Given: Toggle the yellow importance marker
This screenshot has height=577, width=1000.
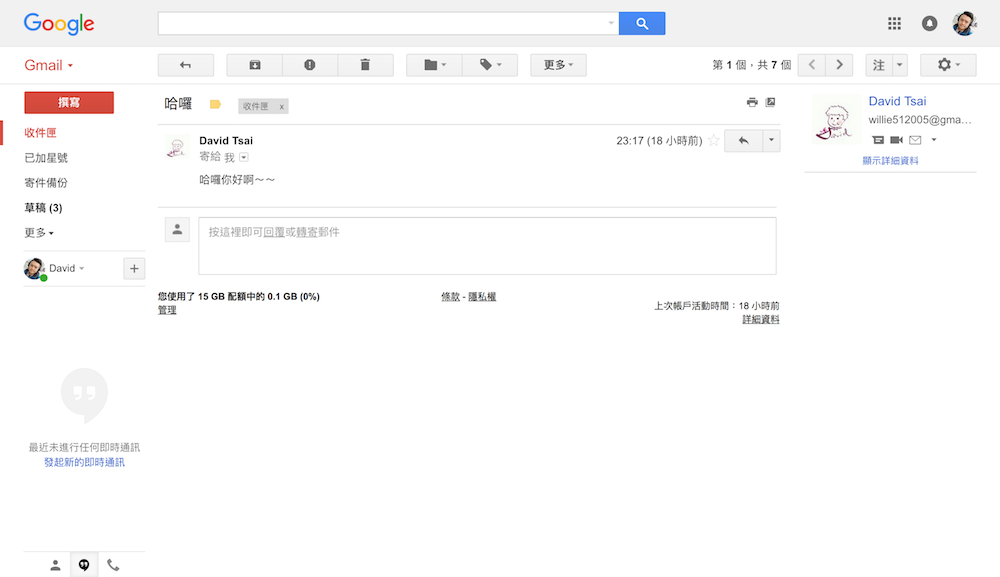Looking at the screenshot, I should (x=215, y=105).
